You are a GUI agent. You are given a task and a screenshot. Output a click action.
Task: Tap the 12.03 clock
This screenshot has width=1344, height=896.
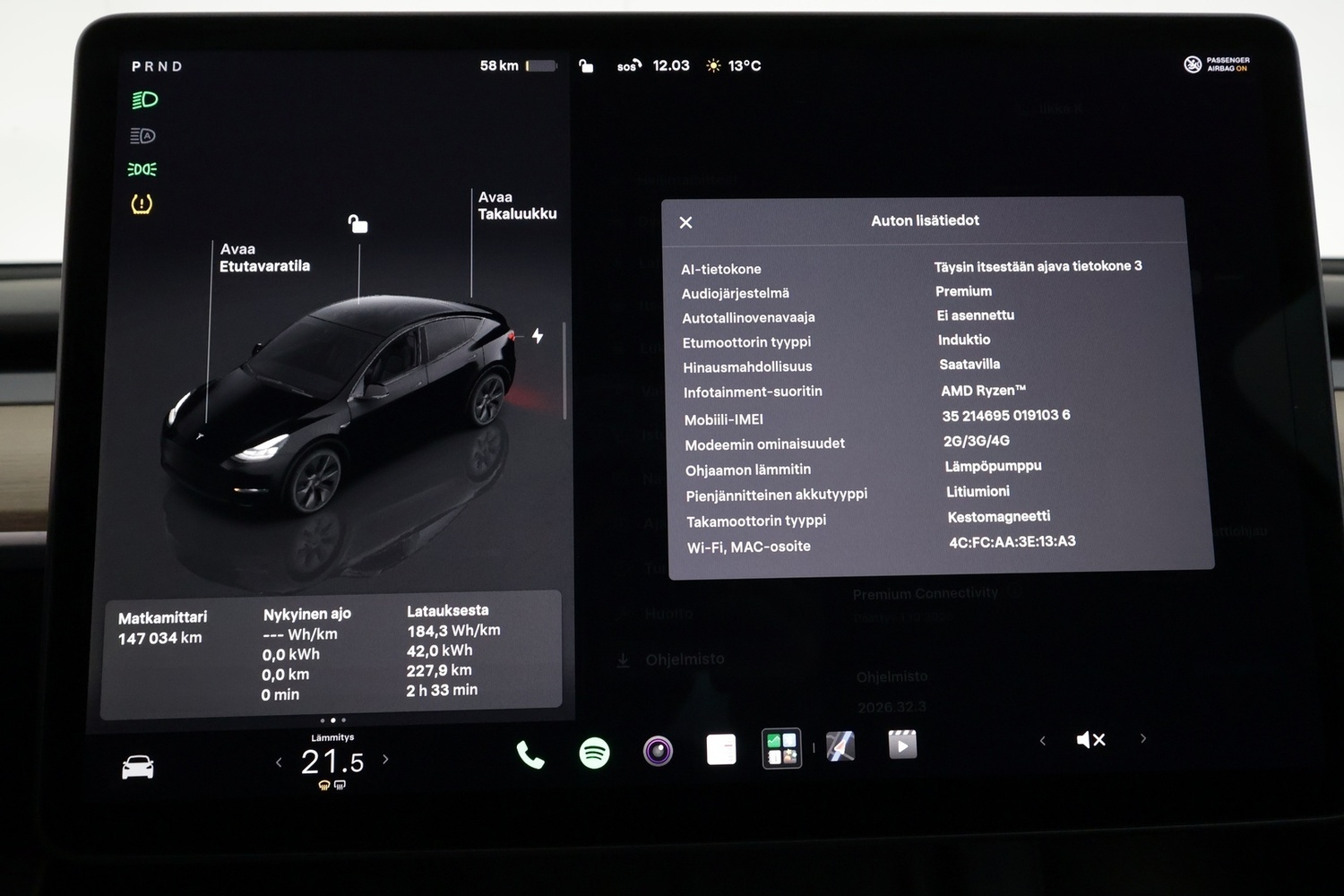pyautogui.click(x=671, y=65)
